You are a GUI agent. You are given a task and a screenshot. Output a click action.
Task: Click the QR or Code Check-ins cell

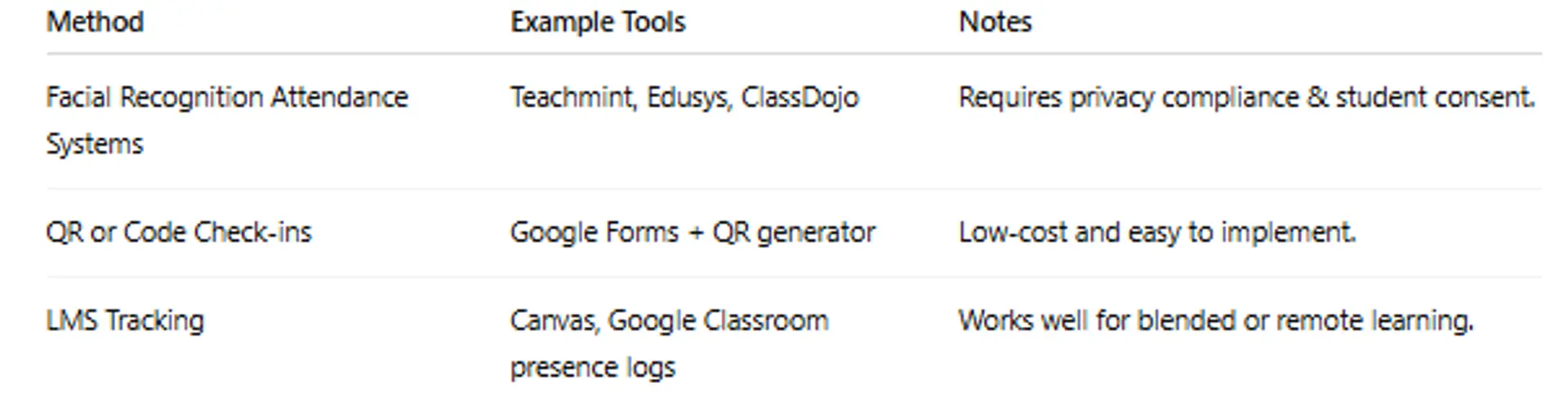[x=179, y=233]
